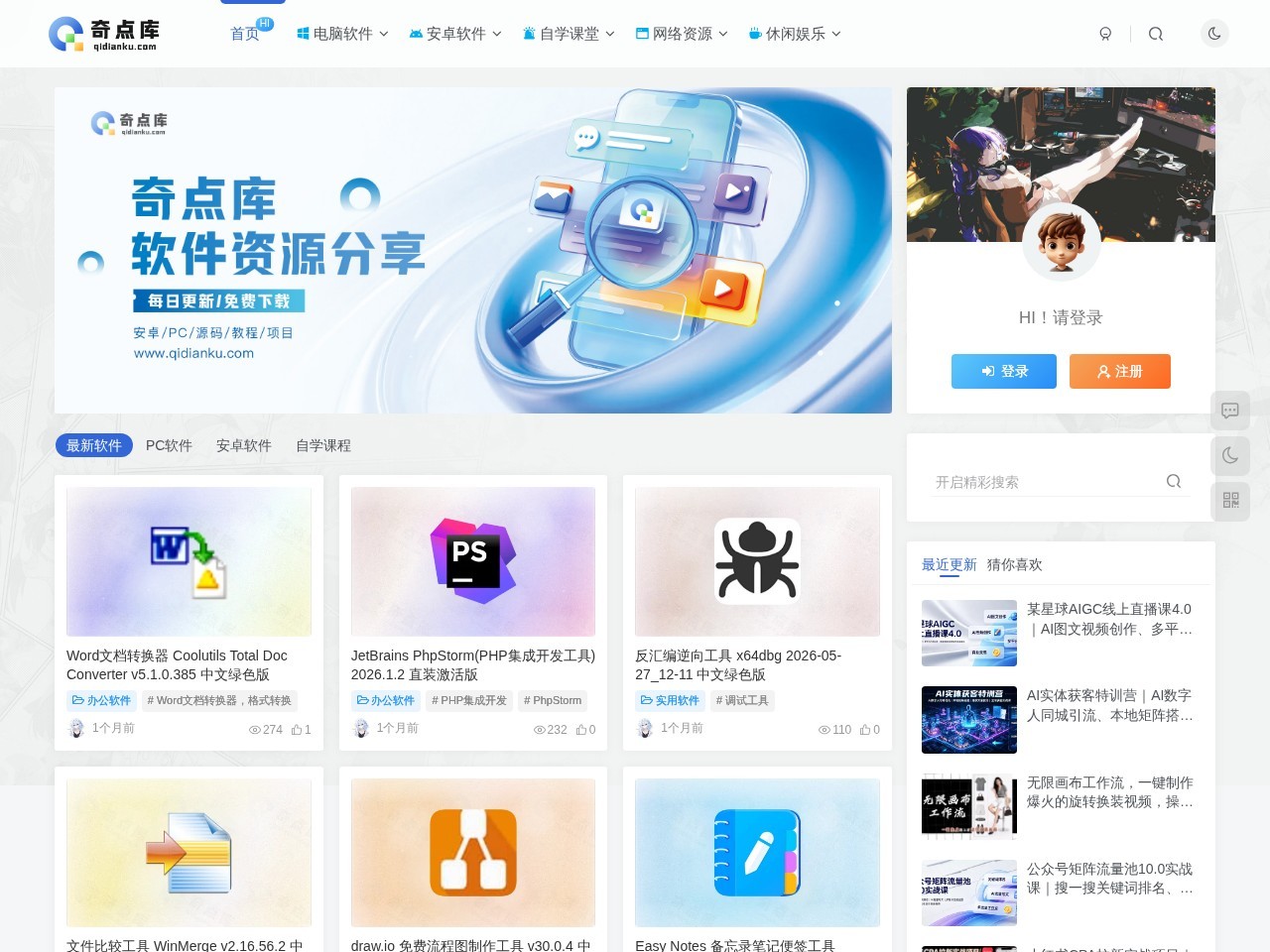
Task: Open the header search magnifier icon
Action: pyautogui.click(x=1156, y=34)
